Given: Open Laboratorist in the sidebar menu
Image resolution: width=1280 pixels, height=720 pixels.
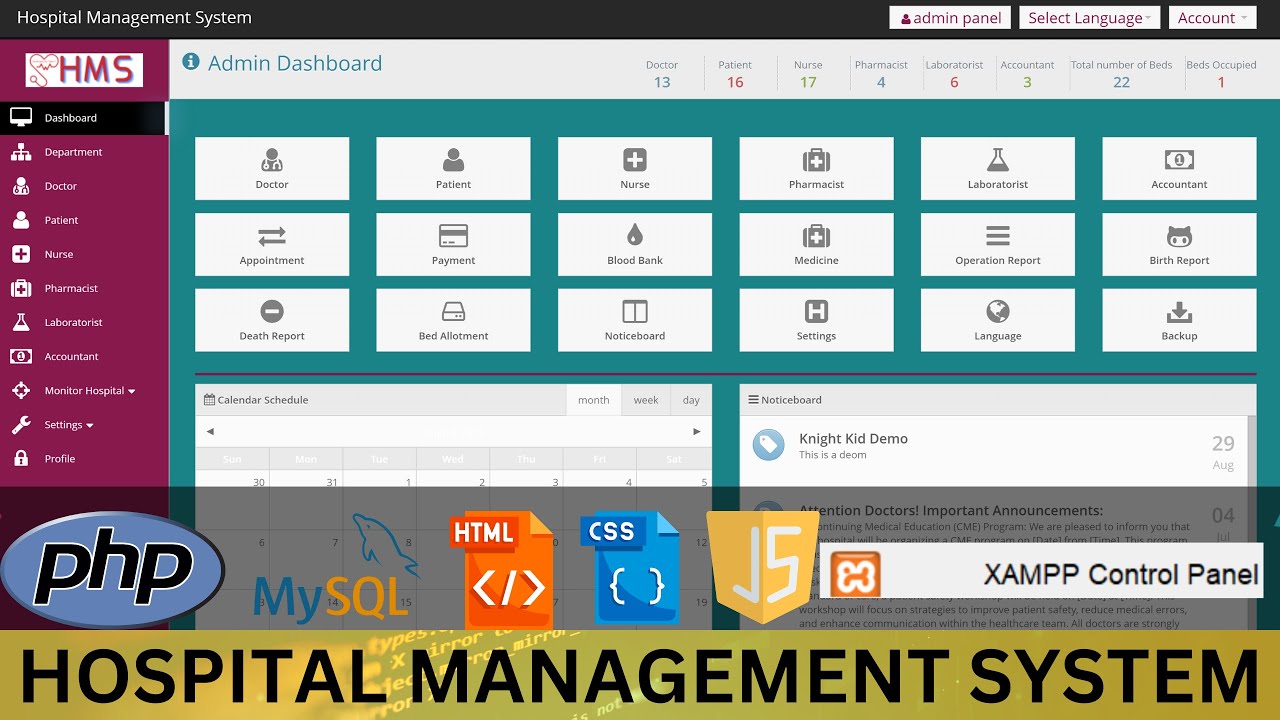Looking at the screenshot, I should [84, 322].
